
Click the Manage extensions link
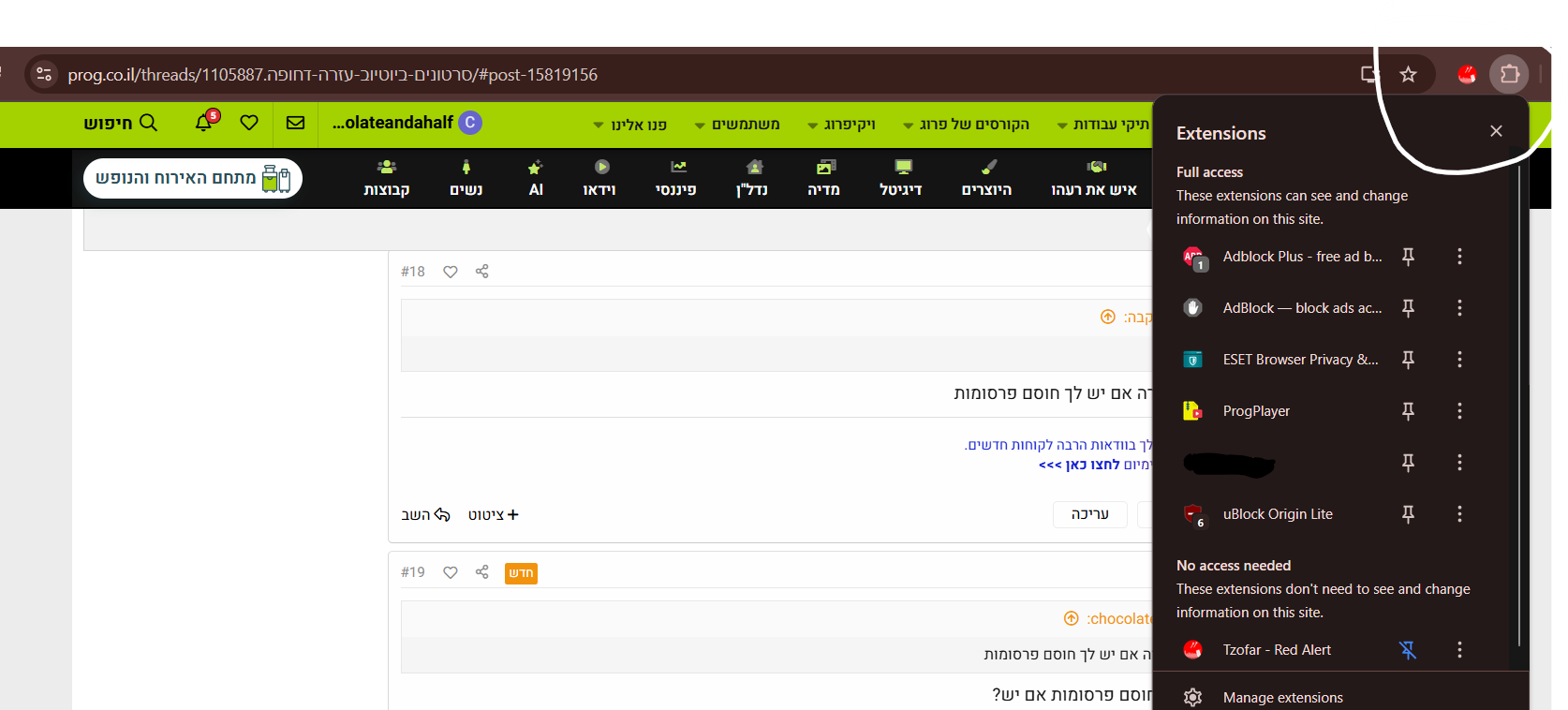coord(1283,698)
